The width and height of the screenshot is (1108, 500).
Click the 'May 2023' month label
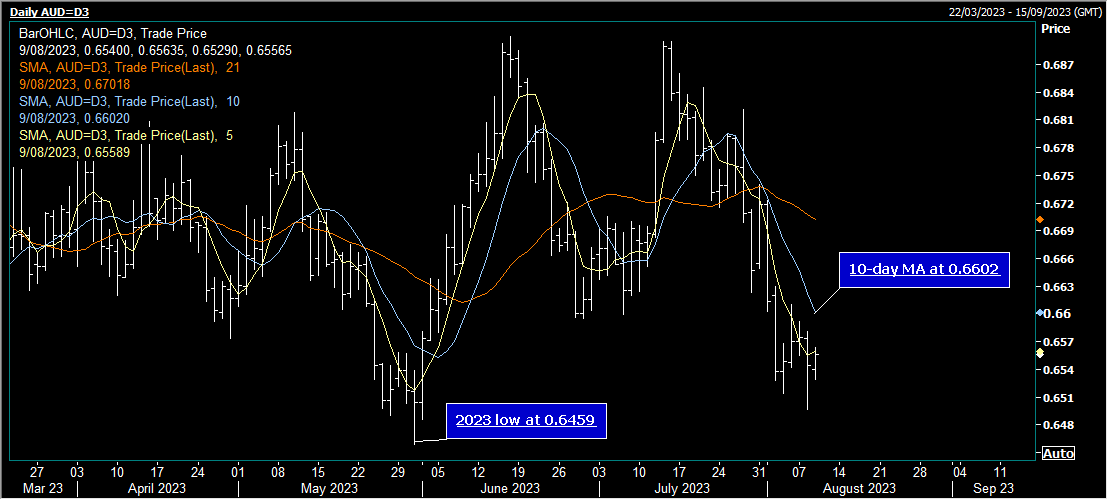tap(328, 488)
